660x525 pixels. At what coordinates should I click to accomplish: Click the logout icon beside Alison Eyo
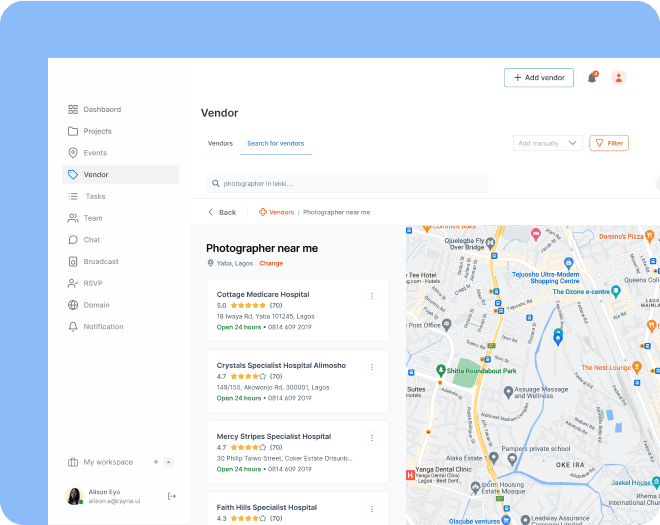(172, 496)
